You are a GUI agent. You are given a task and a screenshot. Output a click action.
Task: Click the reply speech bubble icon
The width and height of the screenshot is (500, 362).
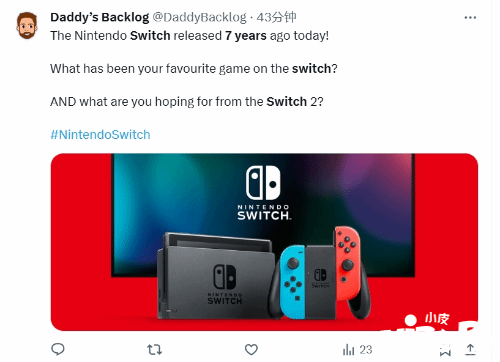click(58, 349)
